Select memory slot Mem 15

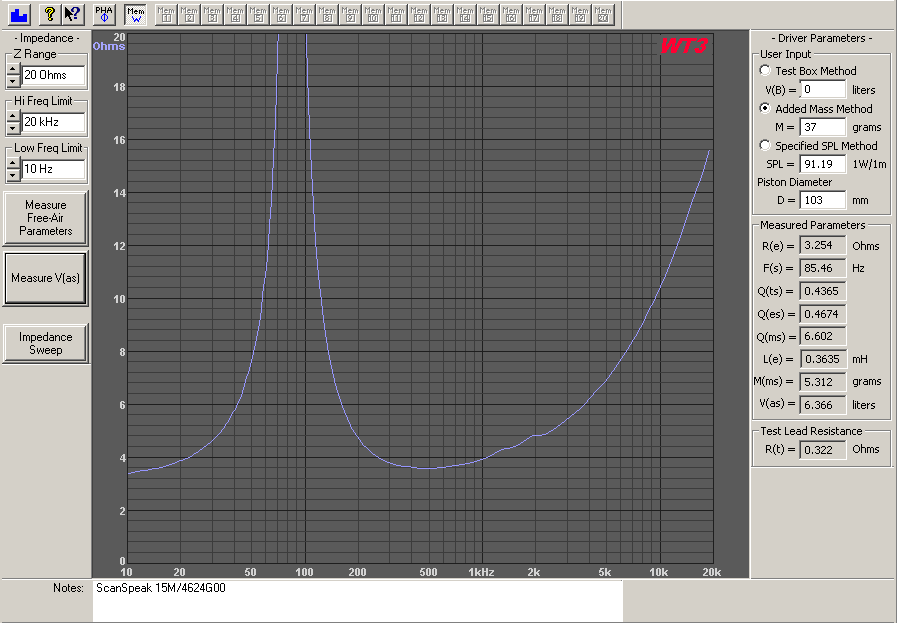(x=487, y=14)
